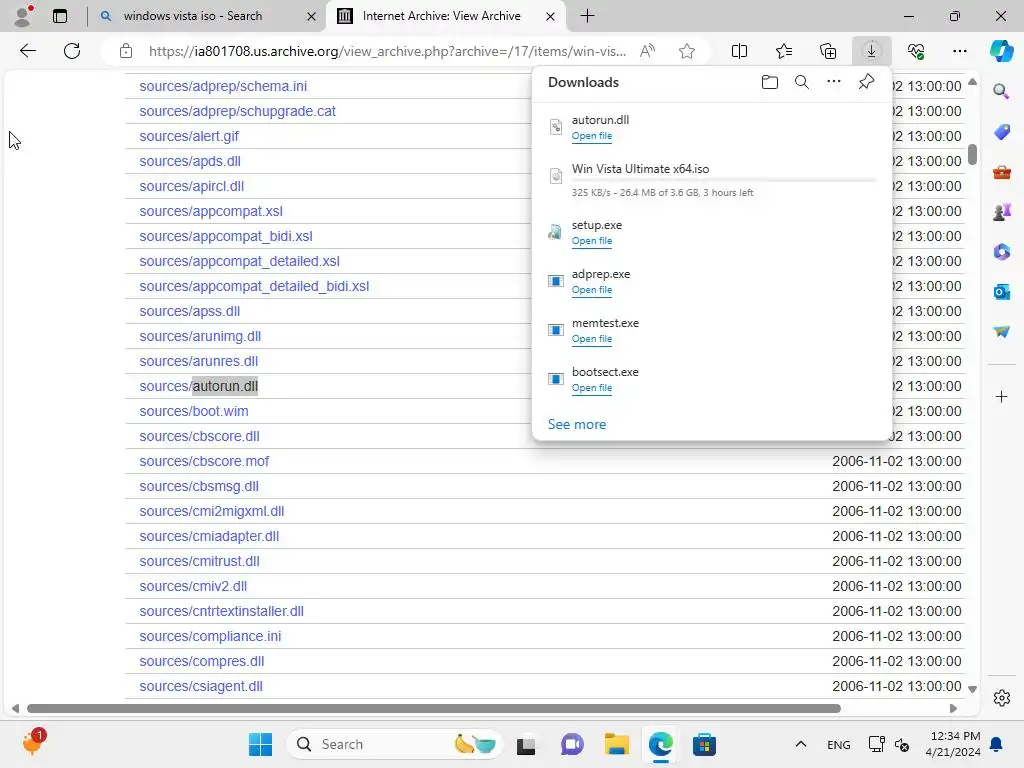
Task: Launch the Copilot sidebar
Action: point(1001,51)
